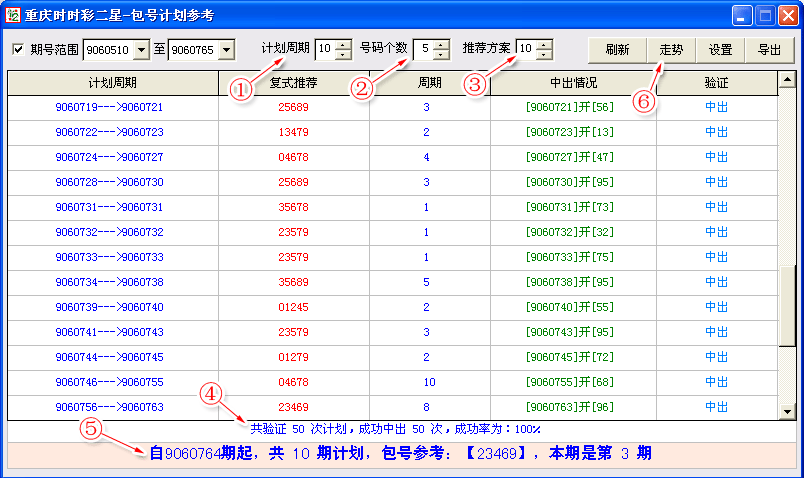Open the 设置 settings button

(720, 50)
